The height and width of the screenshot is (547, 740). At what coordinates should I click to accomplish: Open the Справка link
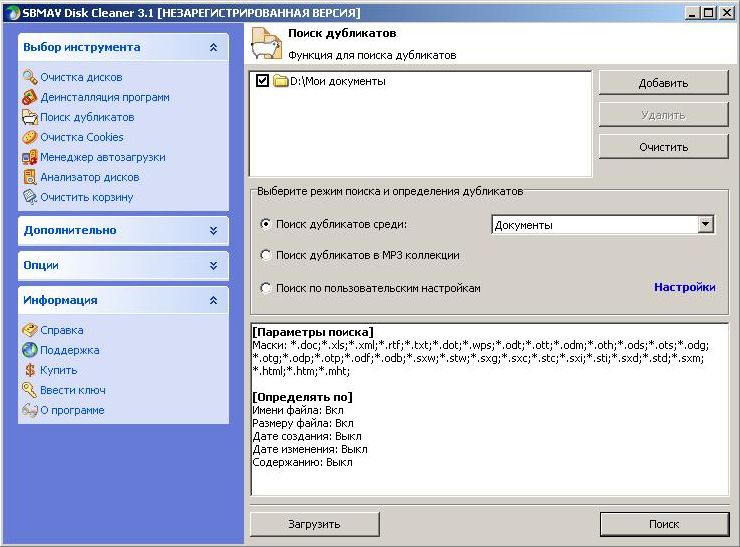click(62, 330)
